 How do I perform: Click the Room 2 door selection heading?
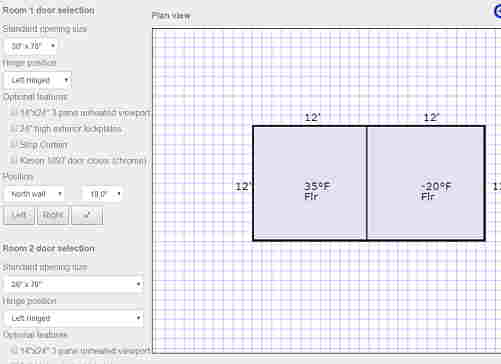[49, 248]
